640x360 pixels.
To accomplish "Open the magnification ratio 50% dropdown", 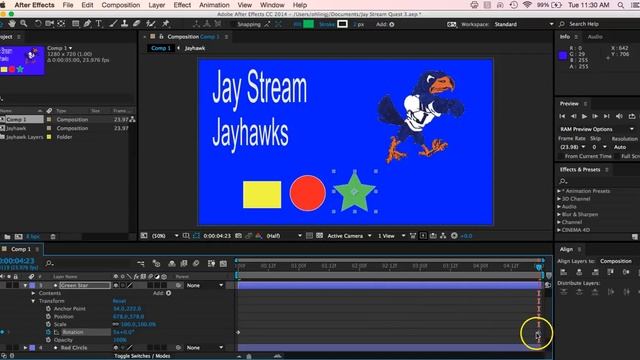I will [x=165, y=236].
